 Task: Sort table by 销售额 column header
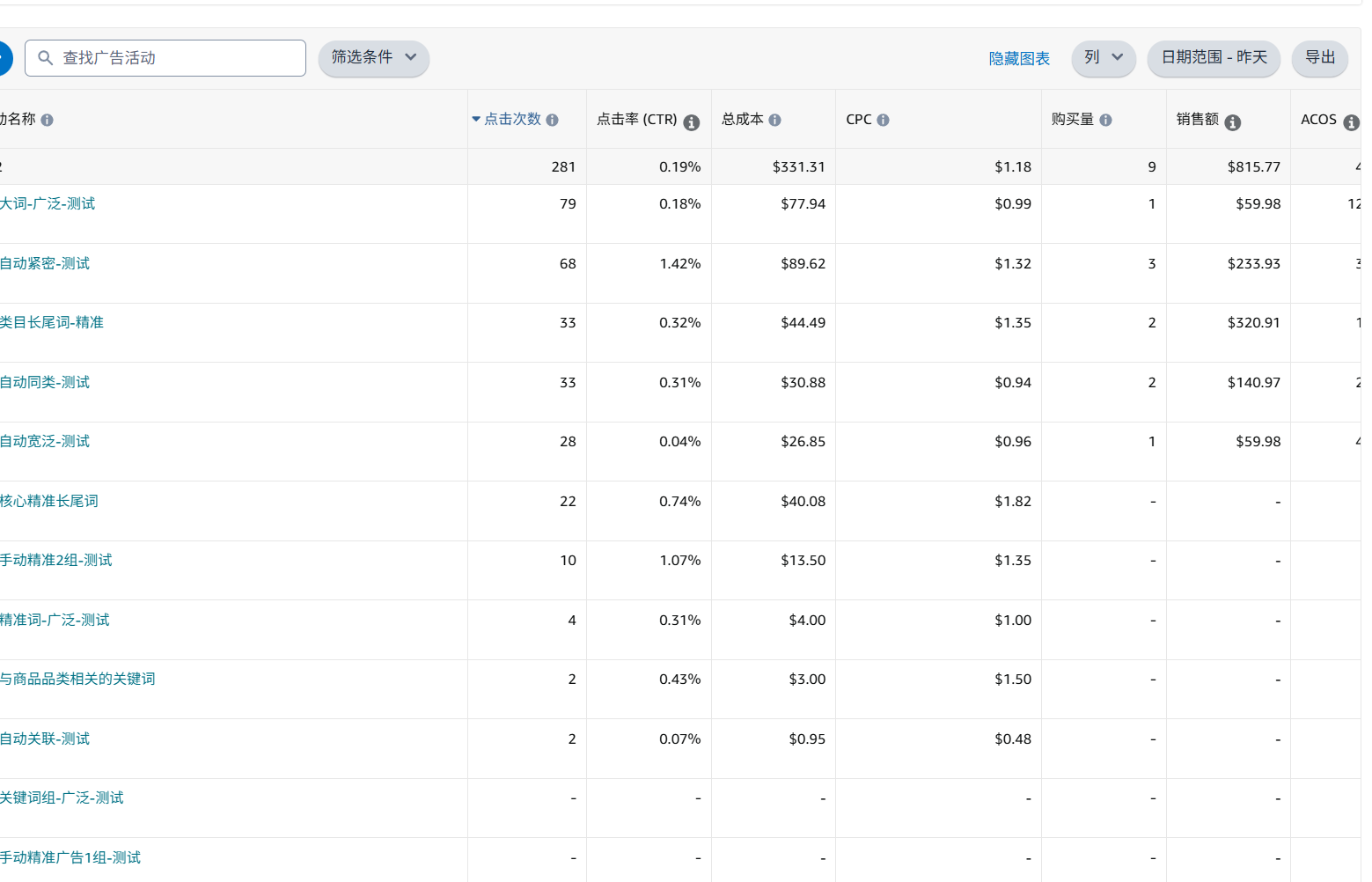pyautogui.click(x=1197, y=119)
